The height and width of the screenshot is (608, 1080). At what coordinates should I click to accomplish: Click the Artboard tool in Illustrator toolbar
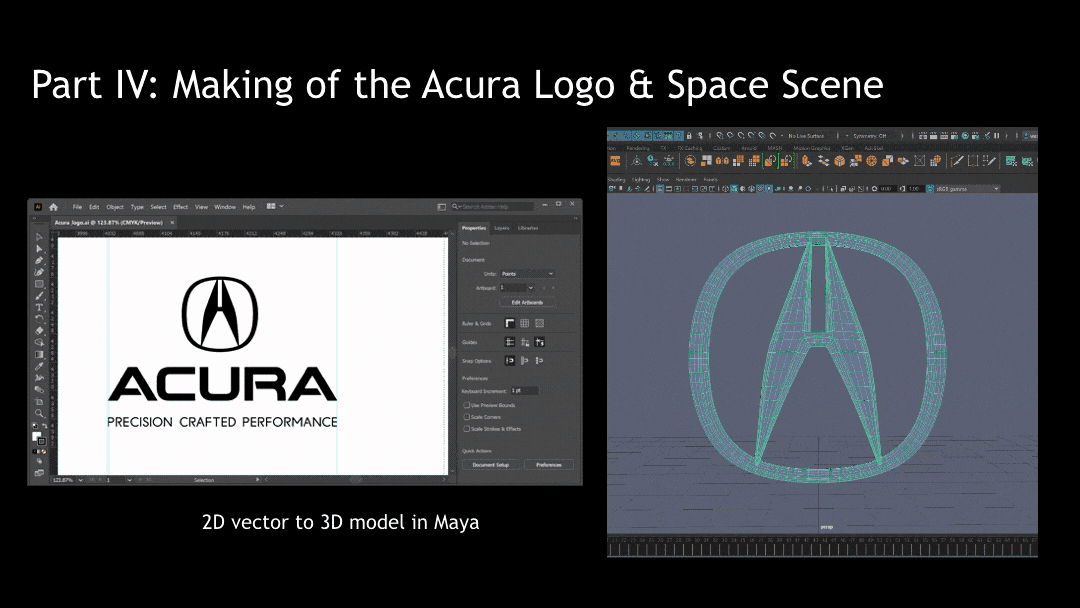[x=39, y=401]
